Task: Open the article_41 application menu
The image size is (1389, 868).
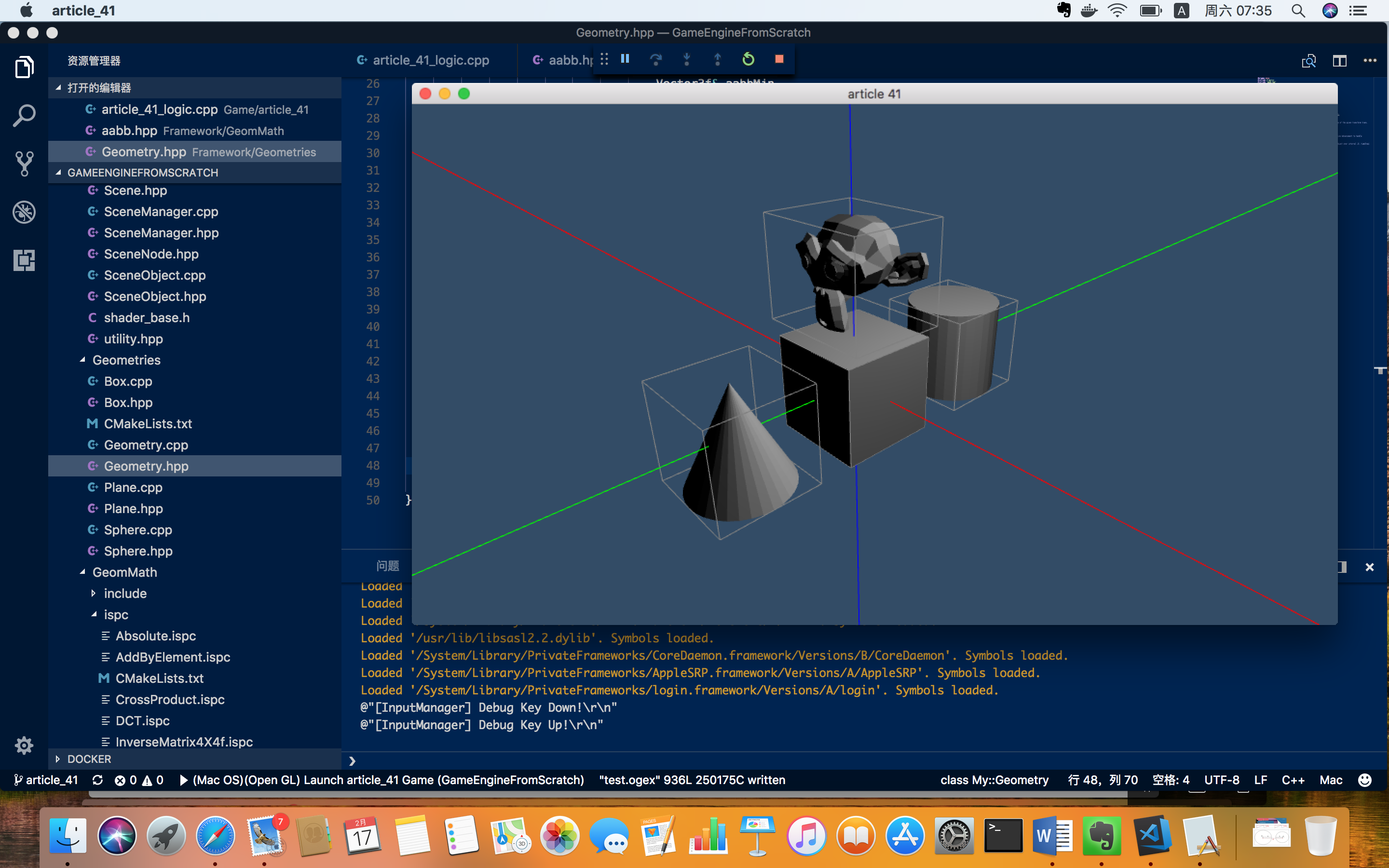Action: point(84,10)
